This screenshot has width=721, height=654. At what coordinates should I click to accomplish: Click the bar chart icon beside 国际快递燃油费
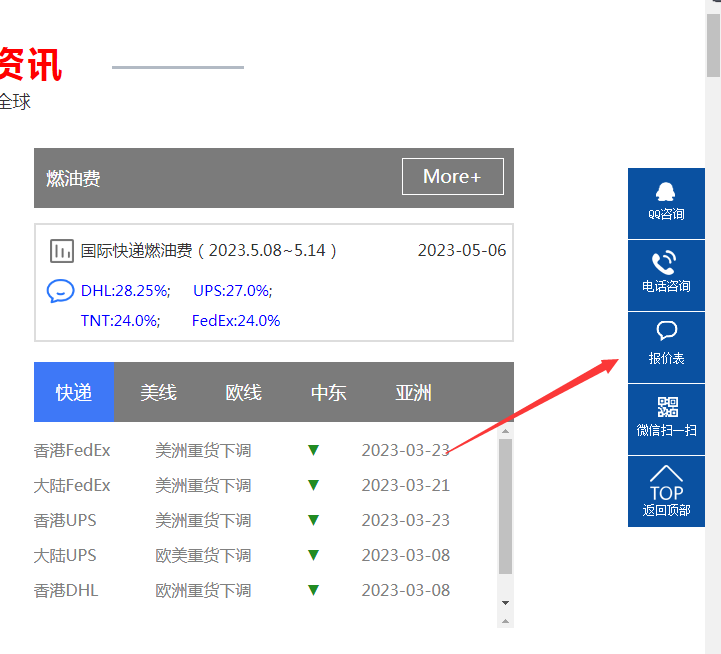coord(62,251)
